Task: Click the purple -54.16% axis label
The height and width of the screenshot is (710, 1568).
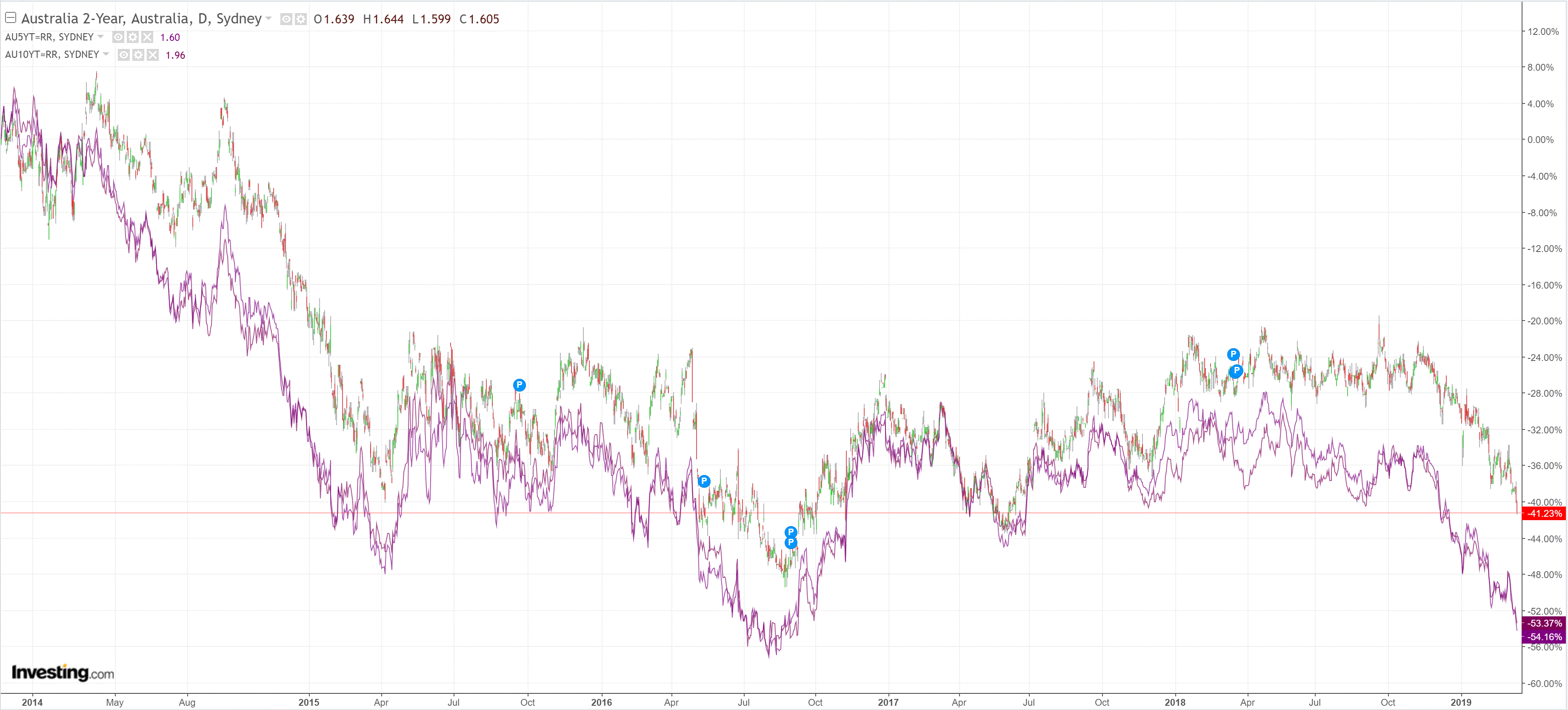Action: [x=1544, y=637]
